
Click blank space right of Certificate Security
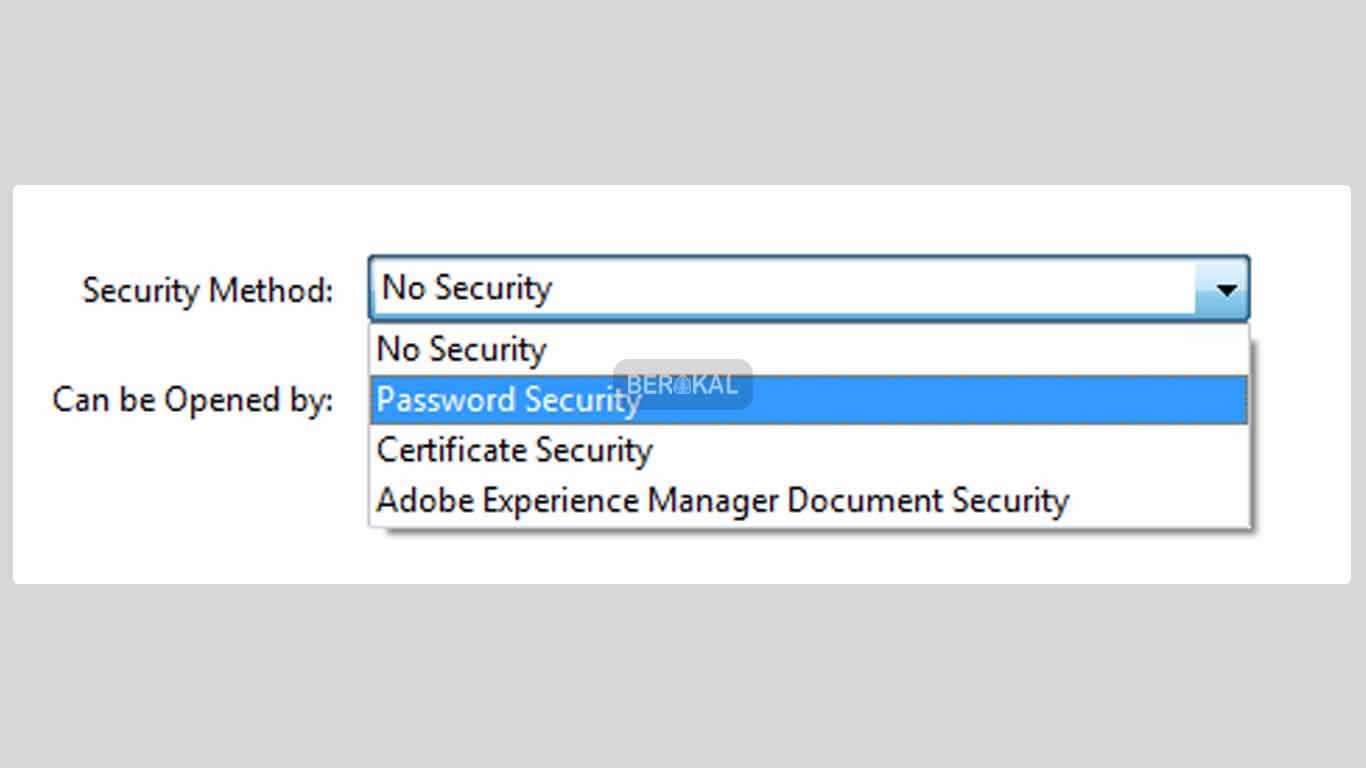point(950,450)
